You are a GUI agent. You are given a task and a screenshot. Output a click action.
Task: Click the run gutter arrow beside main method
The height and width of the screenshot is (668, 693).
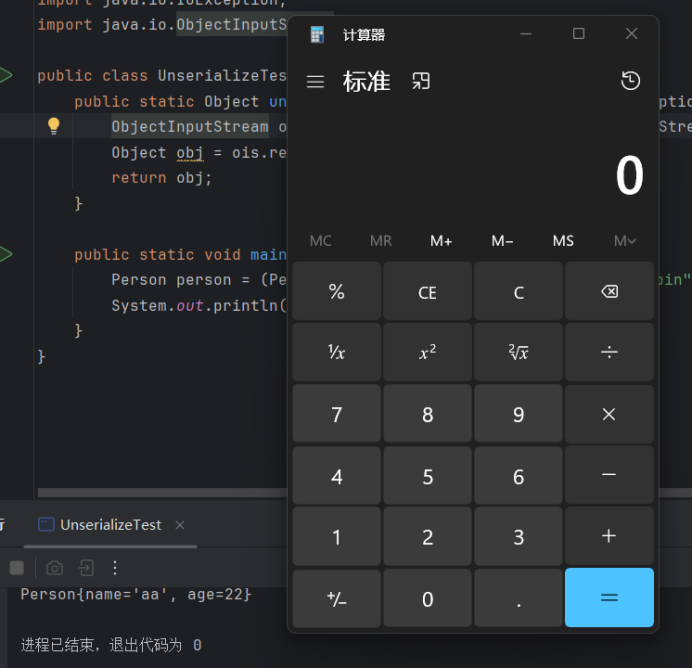coord(6,254)
